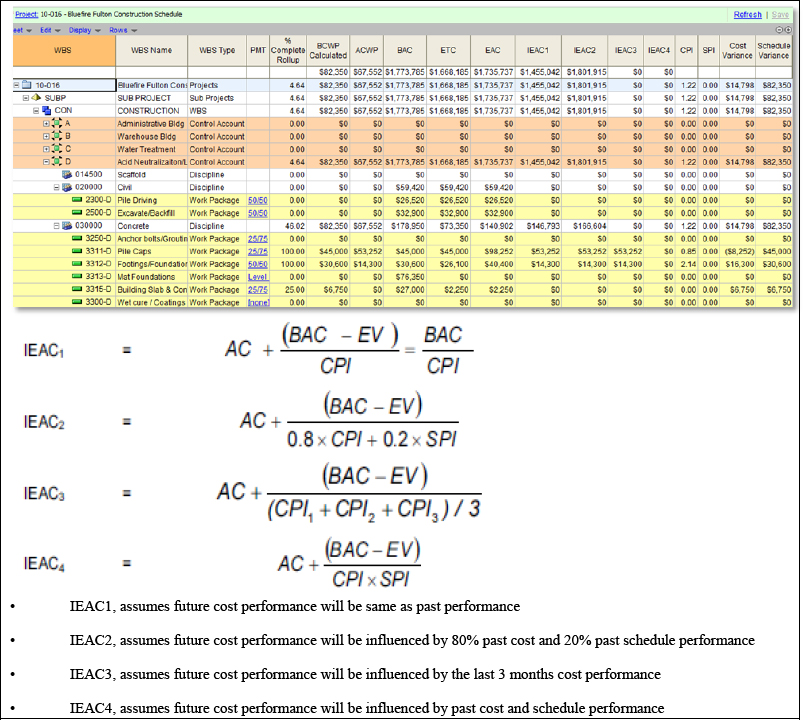
Task: Expand control account C Water Treatment
Action: [46, 149]
